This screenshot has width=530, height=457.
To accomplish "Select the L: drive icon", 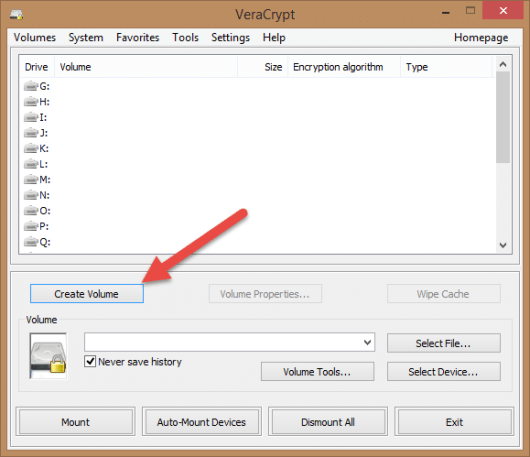I will [31, 164].
